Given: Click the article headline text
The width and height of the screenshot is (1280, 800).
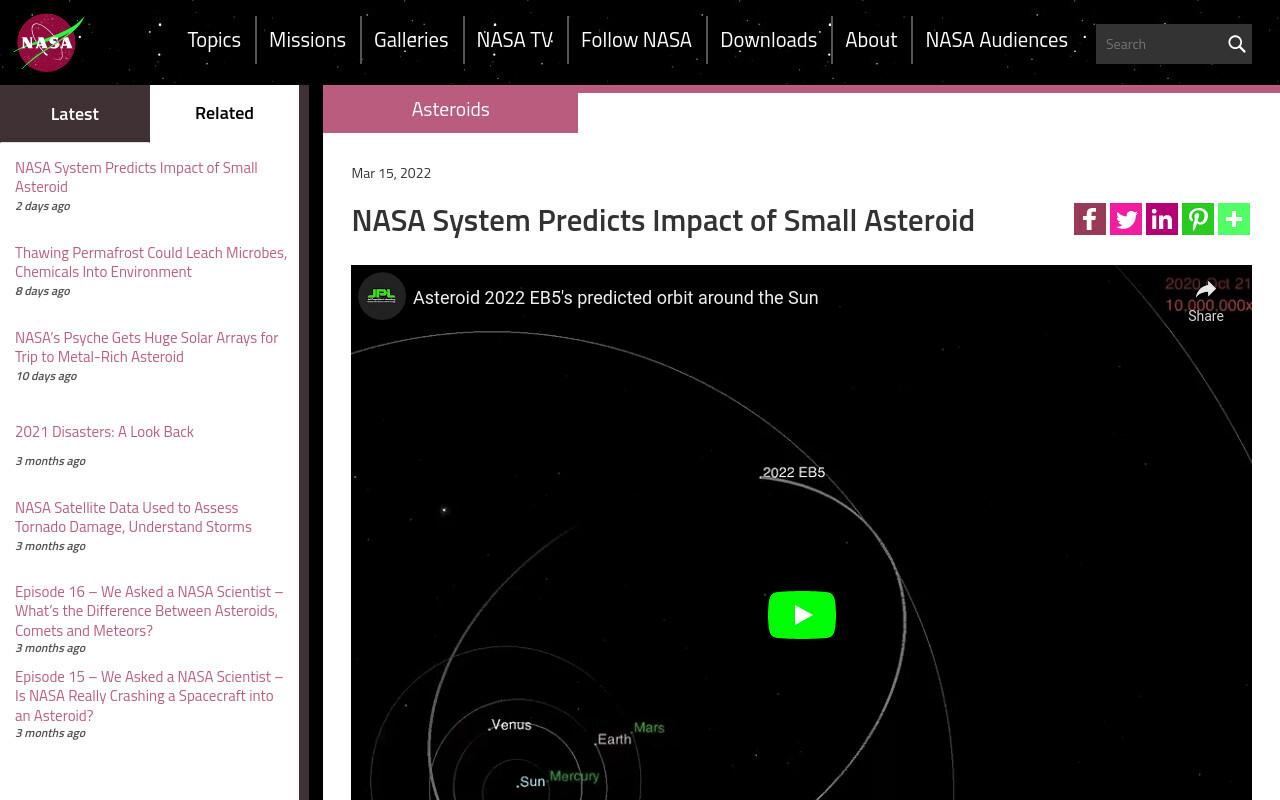Looking at the screenshot, I should click(663, 220).
